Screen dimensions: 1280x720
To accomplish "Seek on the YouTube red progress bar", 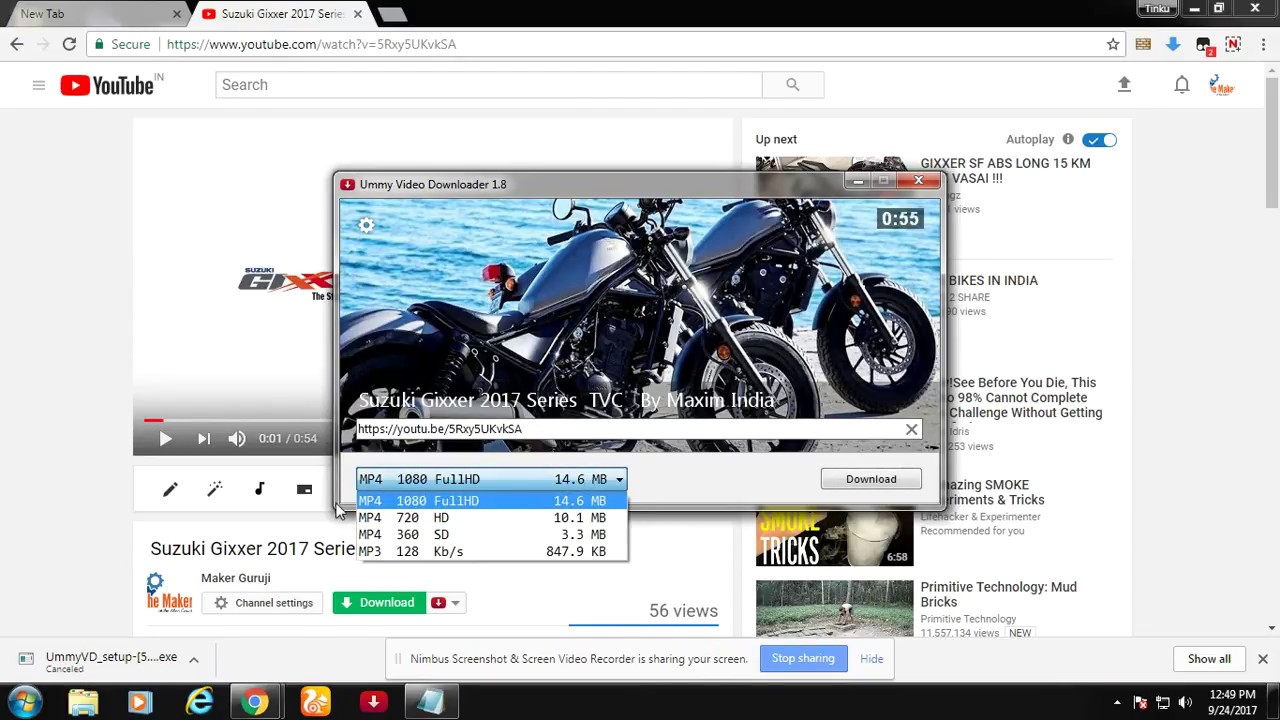I will (x=153, y=421).
